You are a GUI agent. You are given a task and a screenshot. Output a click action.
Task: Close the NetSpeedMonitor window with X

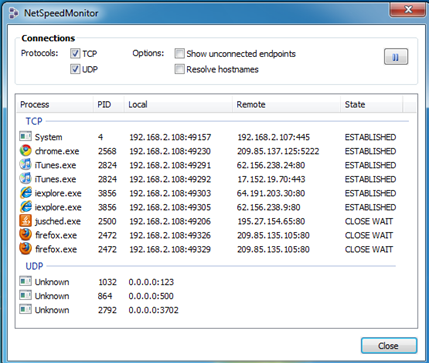[x=408, y=10]
